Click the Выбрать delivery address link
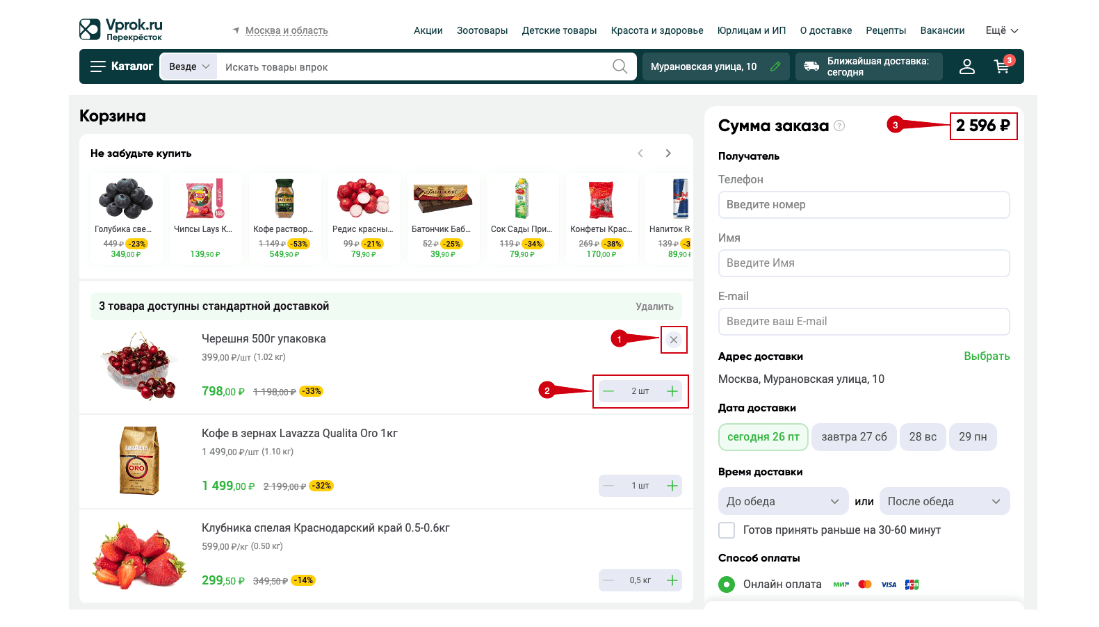Screen dimensions: 1099x627 coord(986,356)
